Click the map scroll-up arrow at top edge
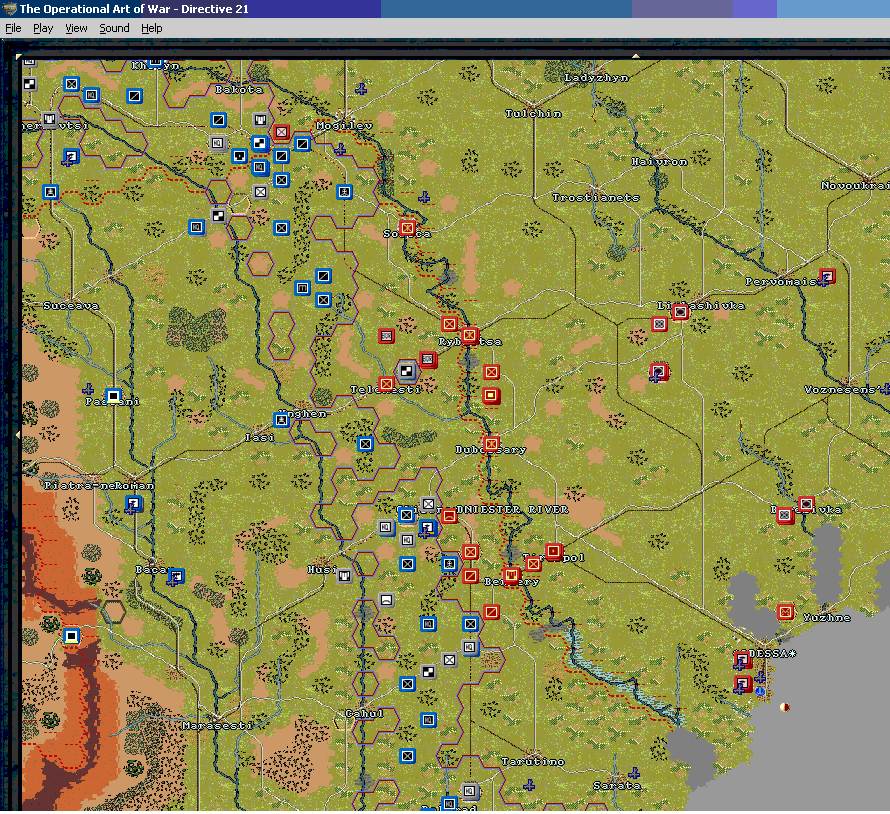The image size is (890, 814). pos(636,56)
